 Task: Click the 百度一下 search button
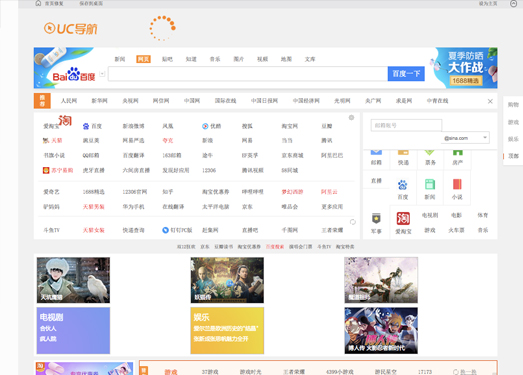click(x=406, y=74)
